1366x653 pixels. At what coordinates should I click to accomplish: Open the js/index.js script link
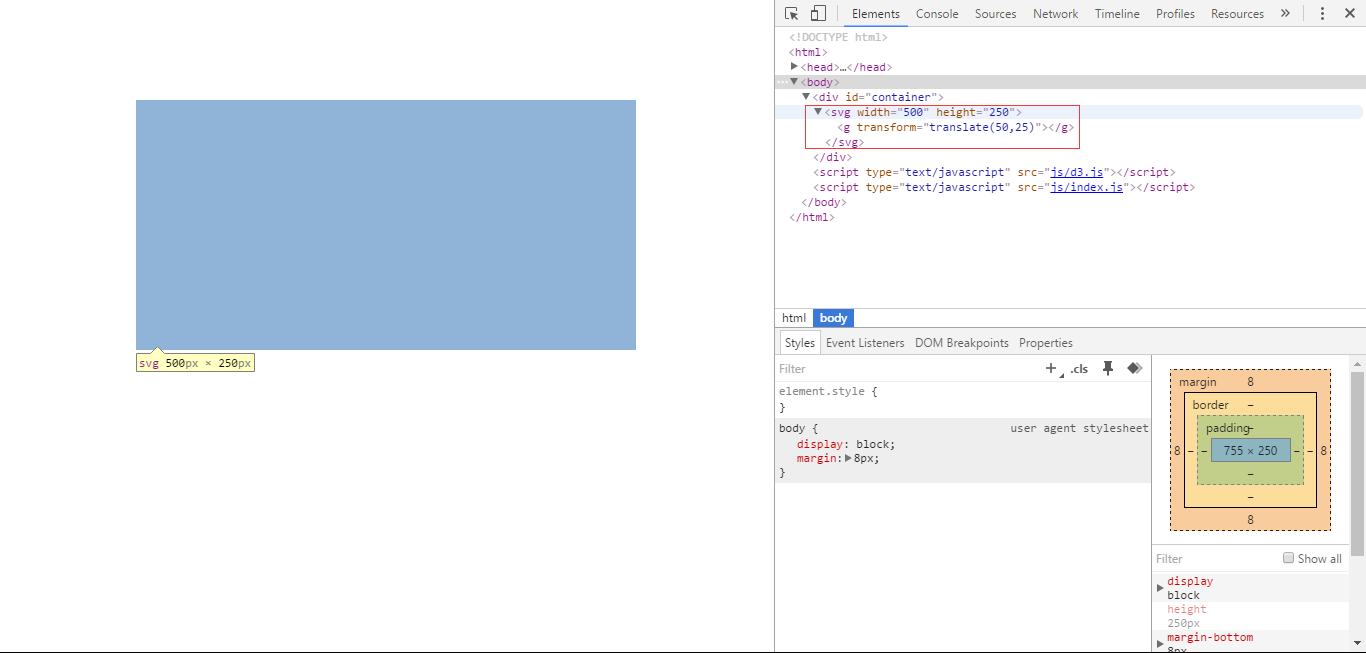(1087, 187)
